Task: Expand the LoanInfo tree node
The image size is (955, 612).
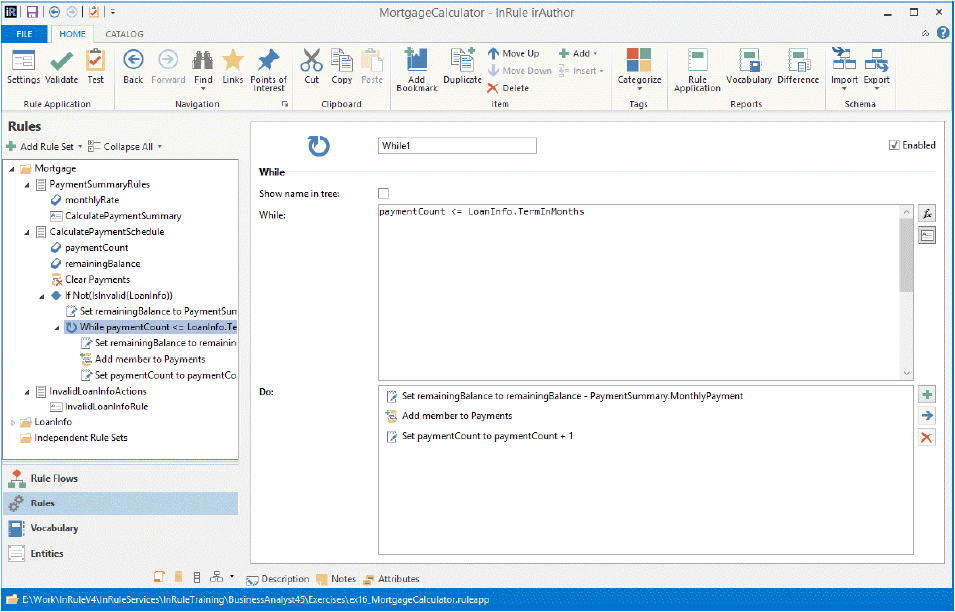Action: pos(13,422)
